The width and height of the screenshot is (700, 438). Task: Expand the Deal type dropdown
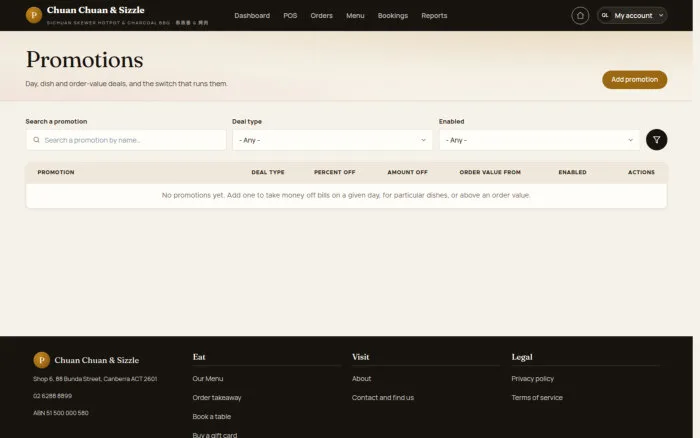[x=332, y=140]
